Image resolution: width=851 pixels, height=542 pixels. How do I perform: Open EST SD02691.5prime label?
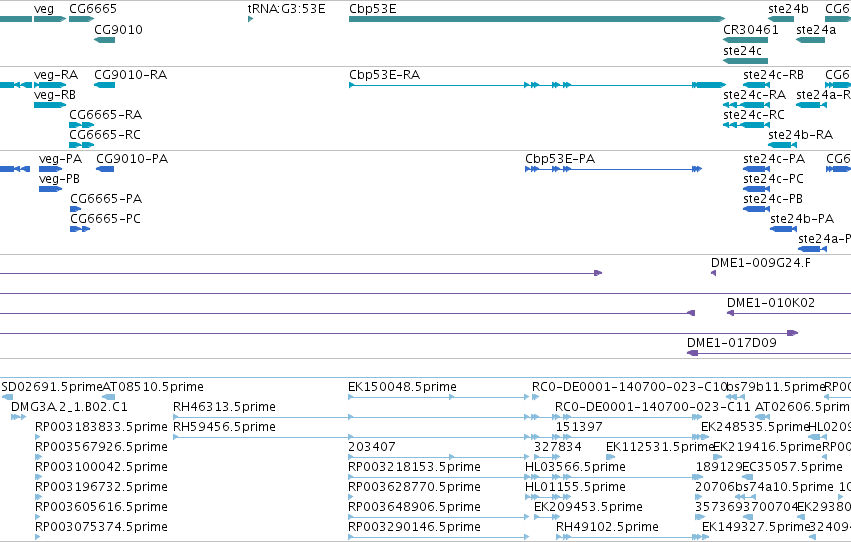52,387
